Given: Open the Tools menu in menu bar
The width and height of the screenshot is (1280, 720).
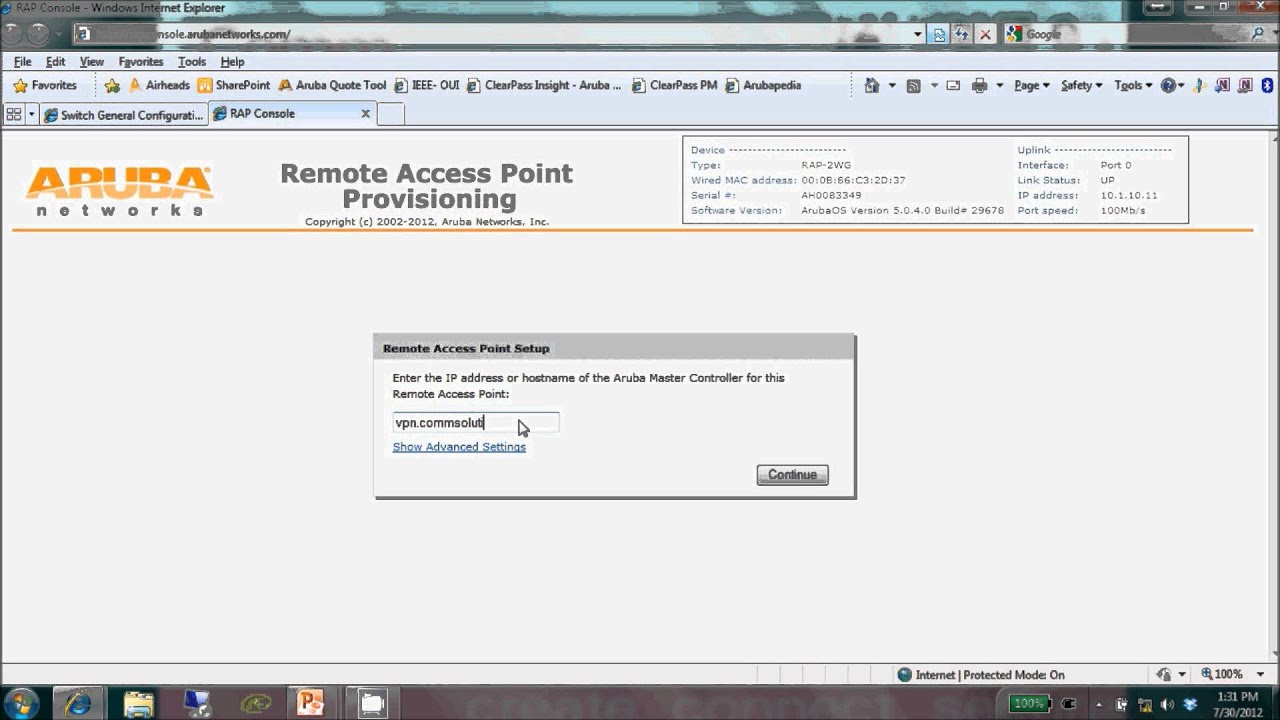Looking at the screenshot, I should [192, 62].
